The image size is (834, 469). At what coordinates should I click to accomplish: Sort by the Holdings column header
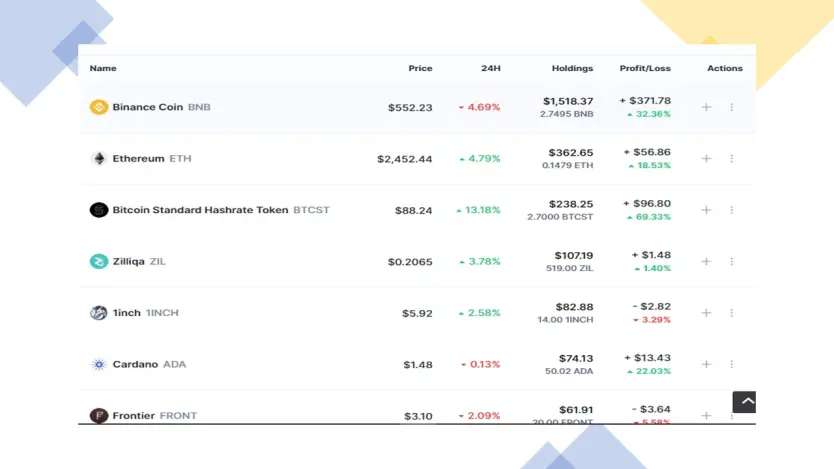pyautogui.click(x=572, y=68)
